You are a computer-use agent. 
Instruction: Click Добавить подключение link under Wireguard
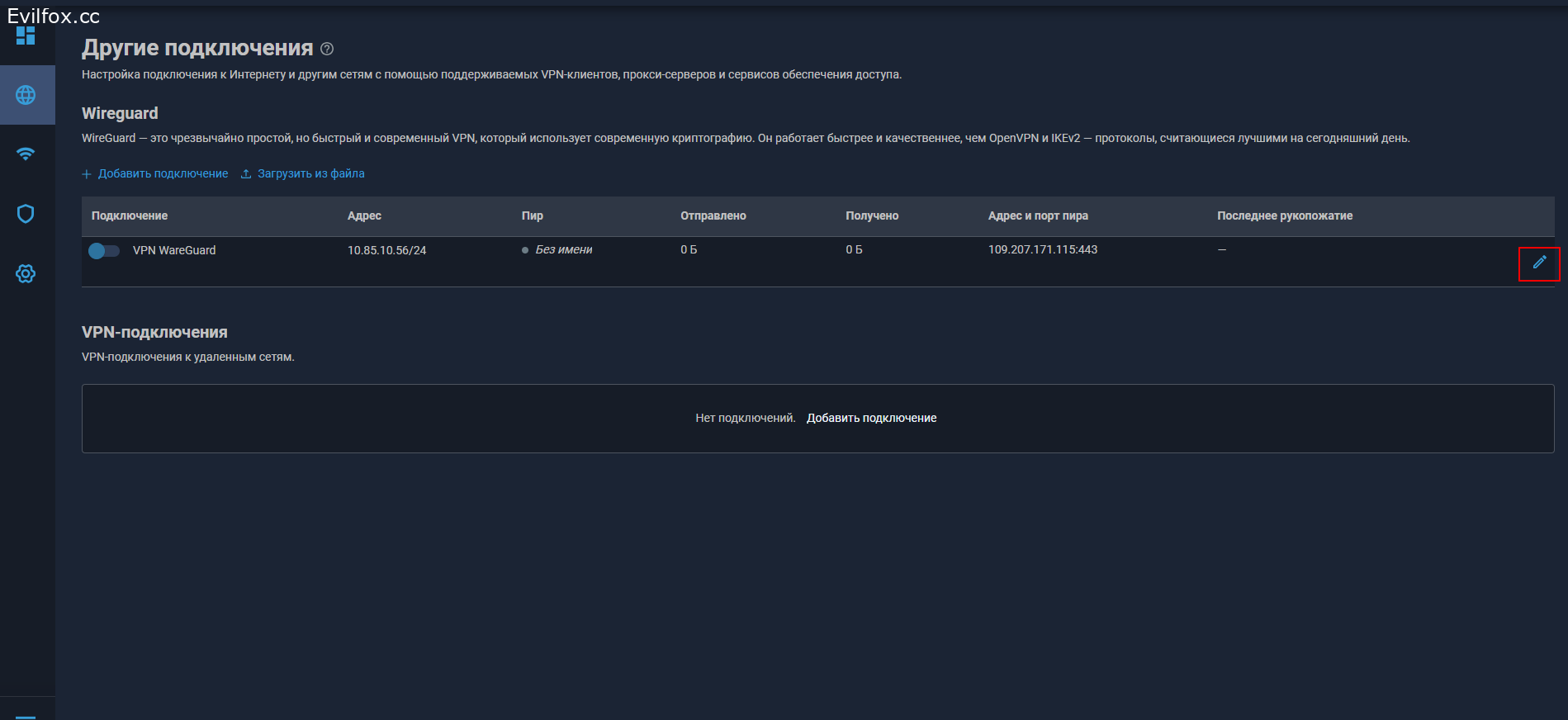coord(155,173)
